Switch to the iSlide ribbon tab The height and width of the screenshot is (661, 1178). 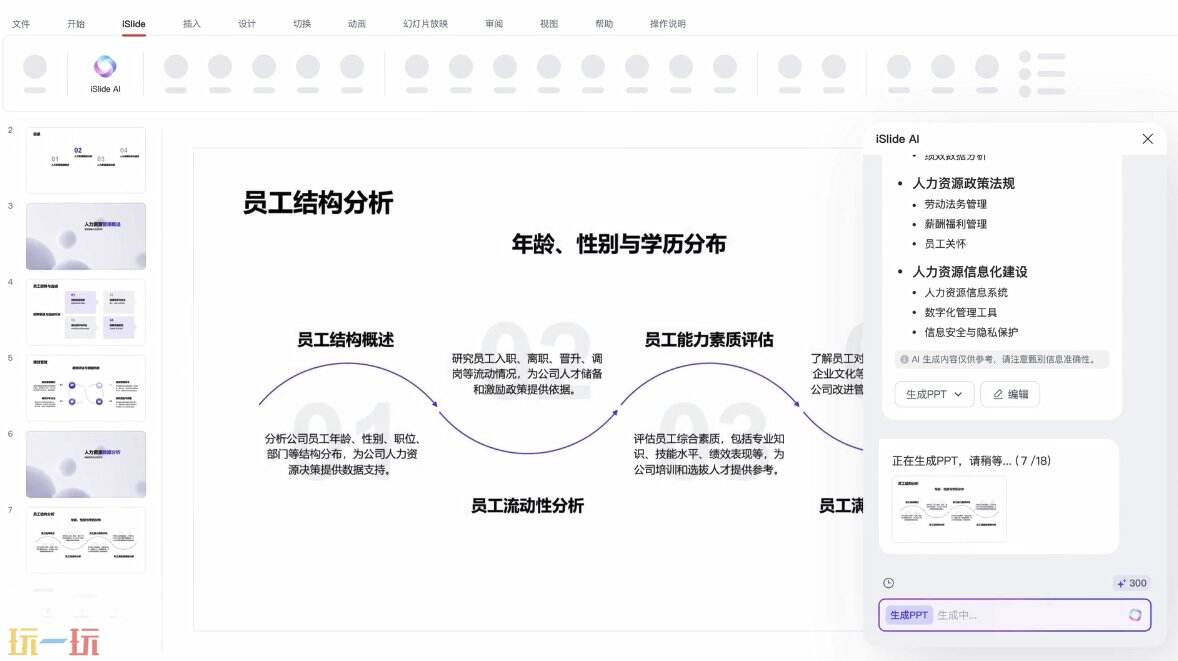click(x=133, y=23)
